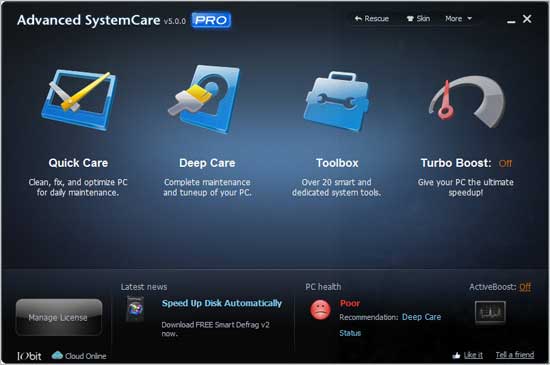Image resolution: width=550 pixels, height=365 pixels.
Task: Click 'Over 20 smart and dedicated' description
Action: [336, 187]
